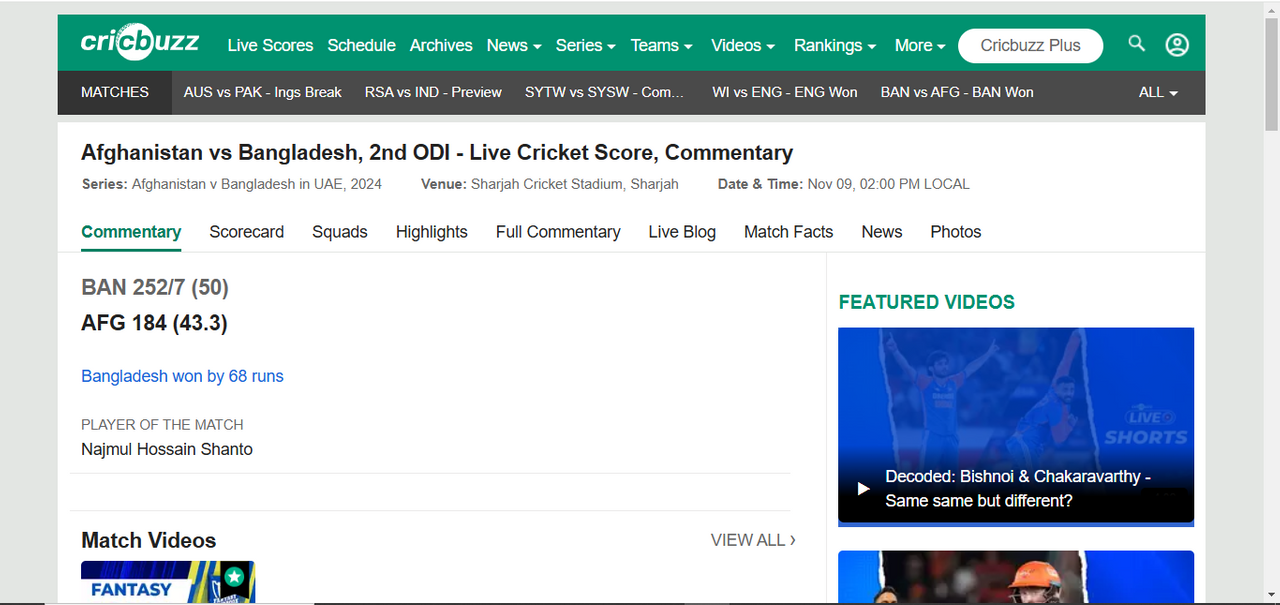Screen dimensions: 1280x605
Task: Expand the Series dropdown menu
Action: pyautogui.click(x=586, y=45)
